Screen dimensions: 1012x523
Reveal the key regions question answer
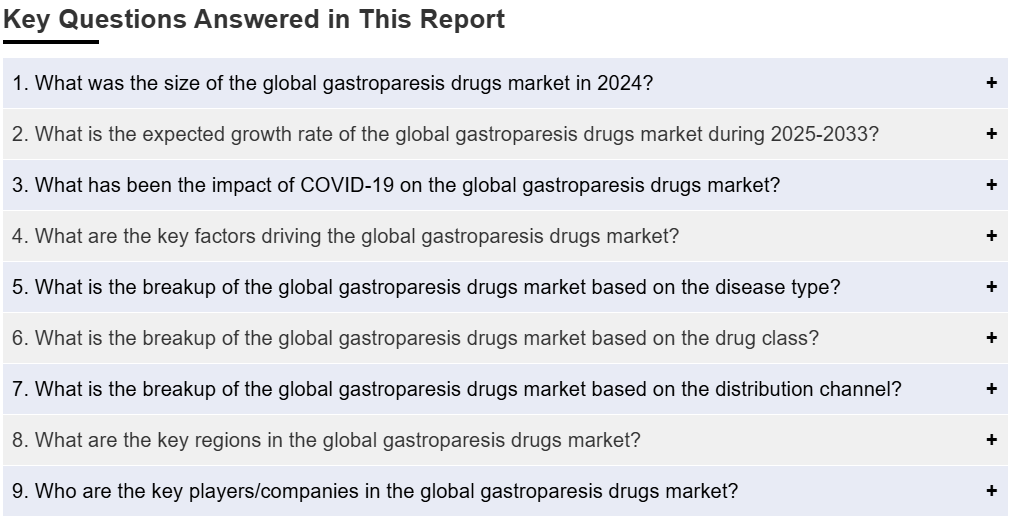505,440
